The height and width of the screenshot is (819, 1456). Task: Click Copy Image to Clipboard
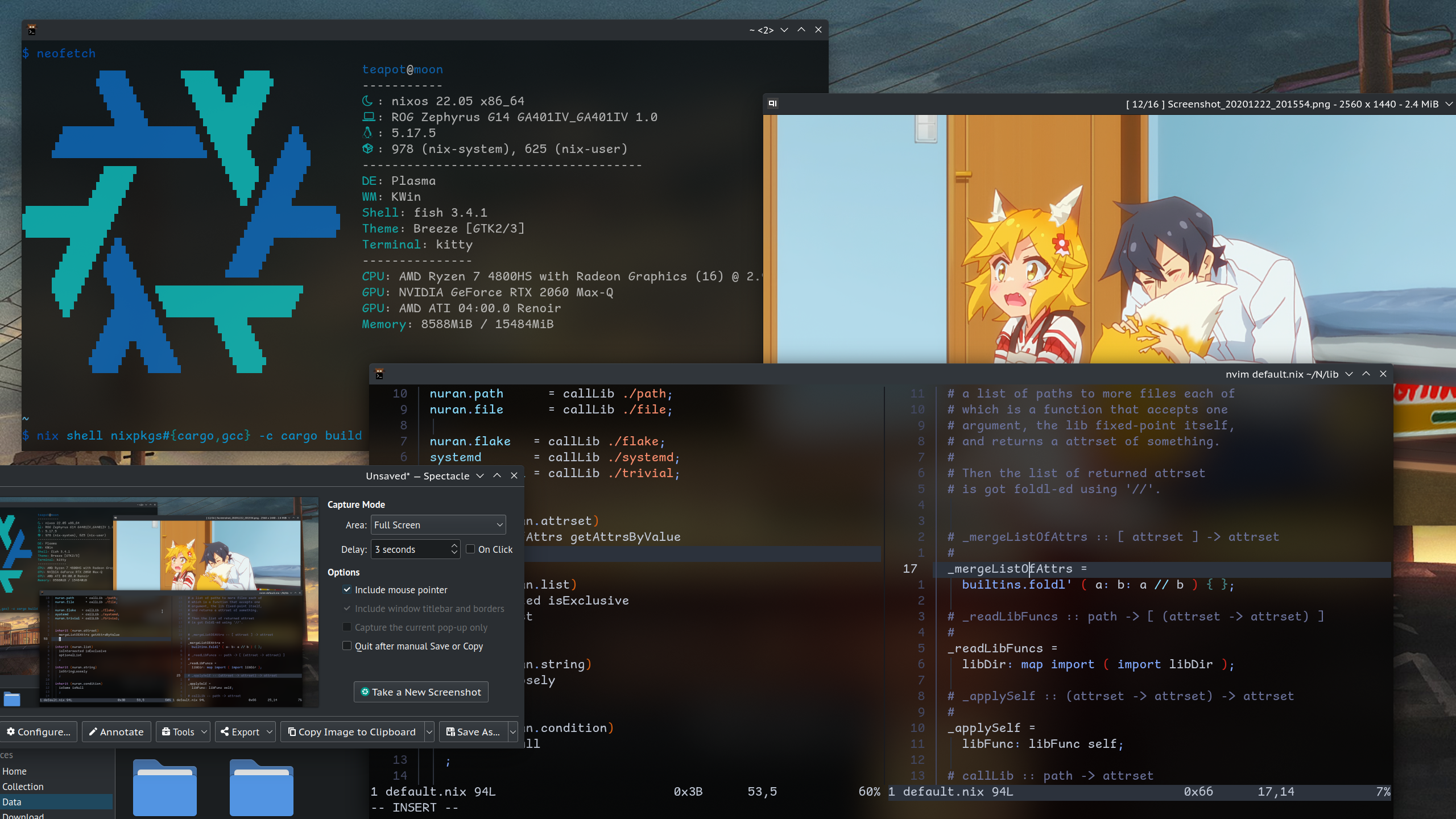353,732
